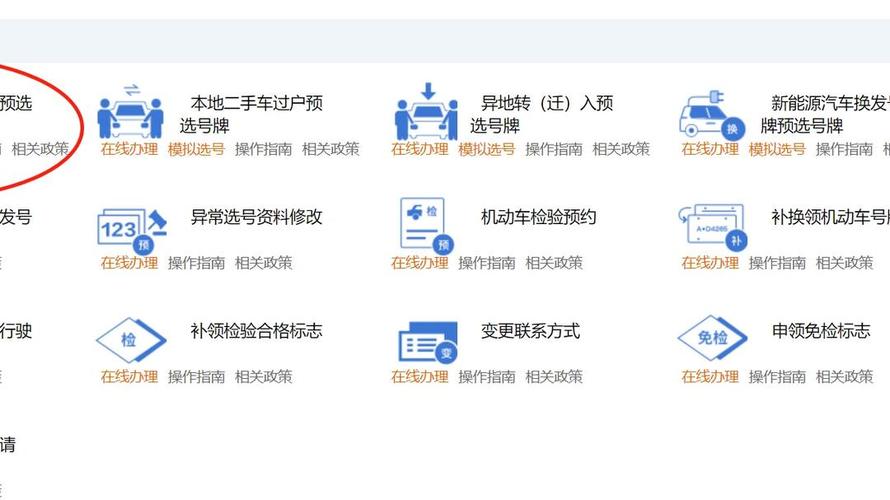890x500 pixels.
Task: Open 相关政策 for 申领免检标志
Action: pyautogui.click(x=844, y=376)
